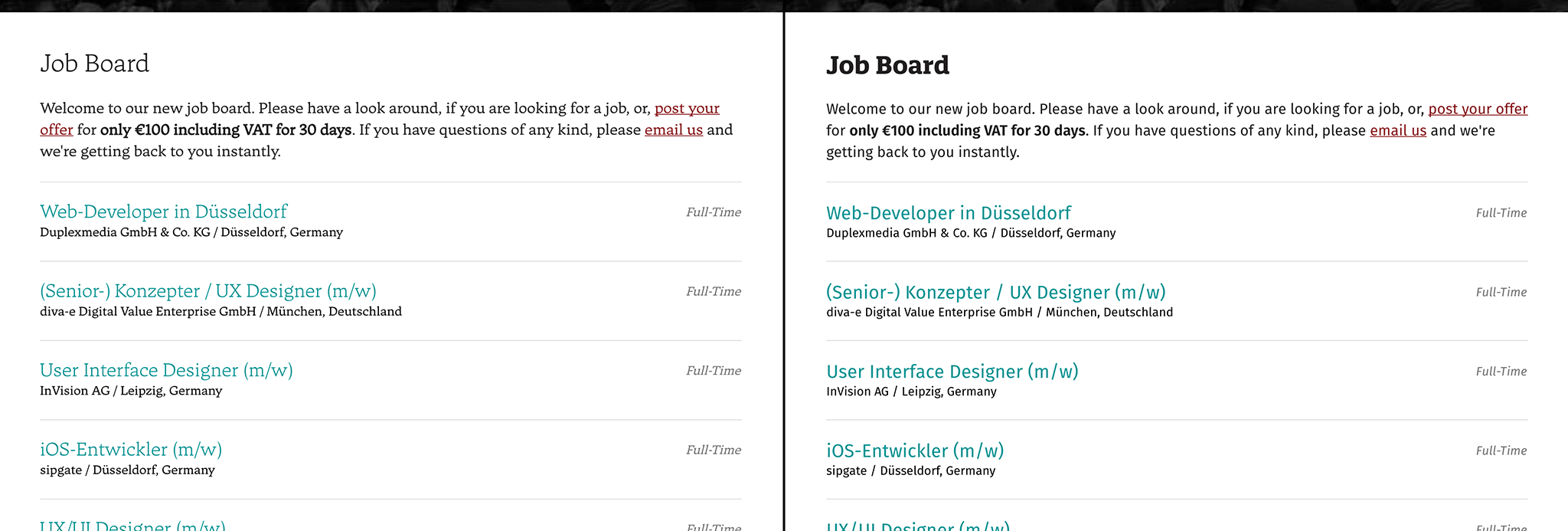
Task: Click diva-e Digital Value Enterprise text in right pane
Action: 999,313
